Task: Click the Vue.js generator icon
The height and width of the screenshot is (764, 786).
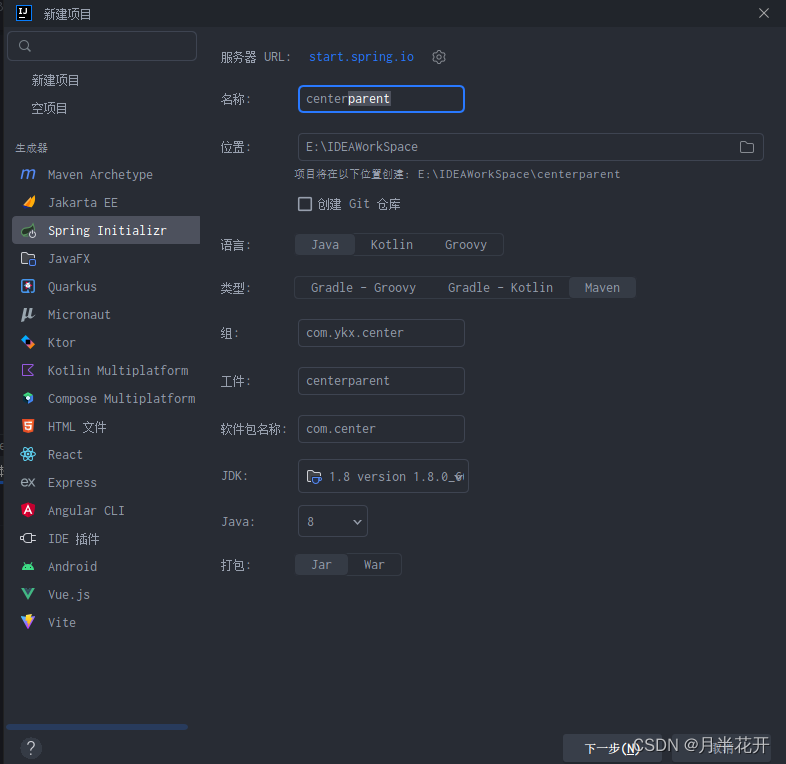Action: click(x=28, y=595)
